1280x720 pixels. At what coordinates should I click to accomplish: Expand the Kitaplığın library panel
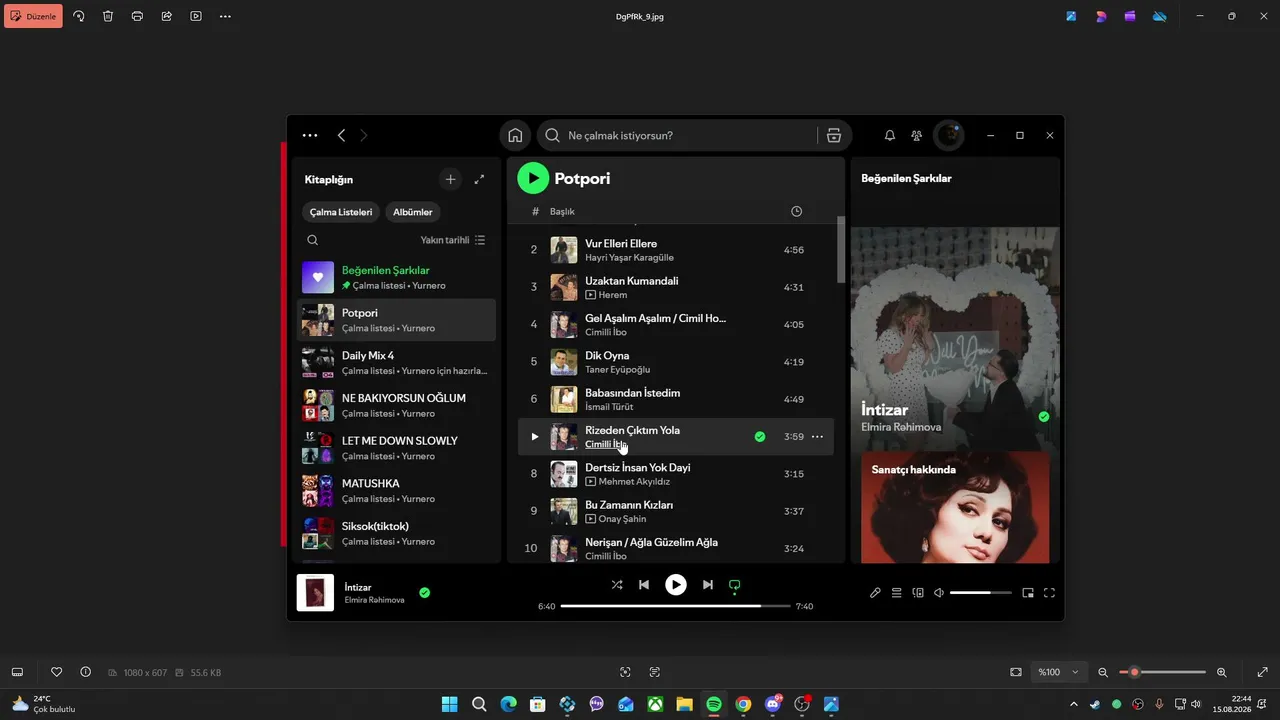(479, 179)
